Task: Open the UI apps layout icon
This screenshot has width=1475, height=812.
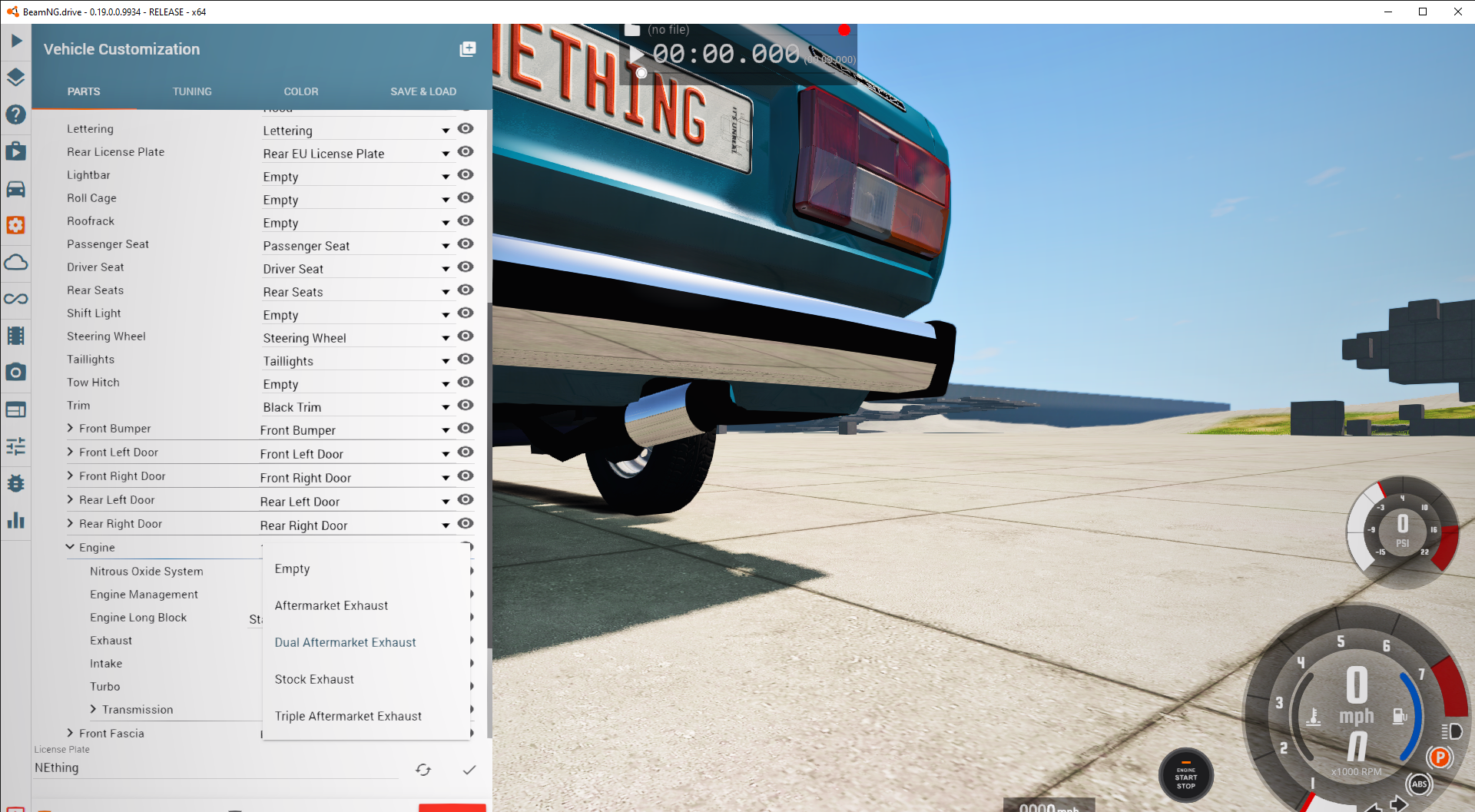Action: [x=16, y=409]
